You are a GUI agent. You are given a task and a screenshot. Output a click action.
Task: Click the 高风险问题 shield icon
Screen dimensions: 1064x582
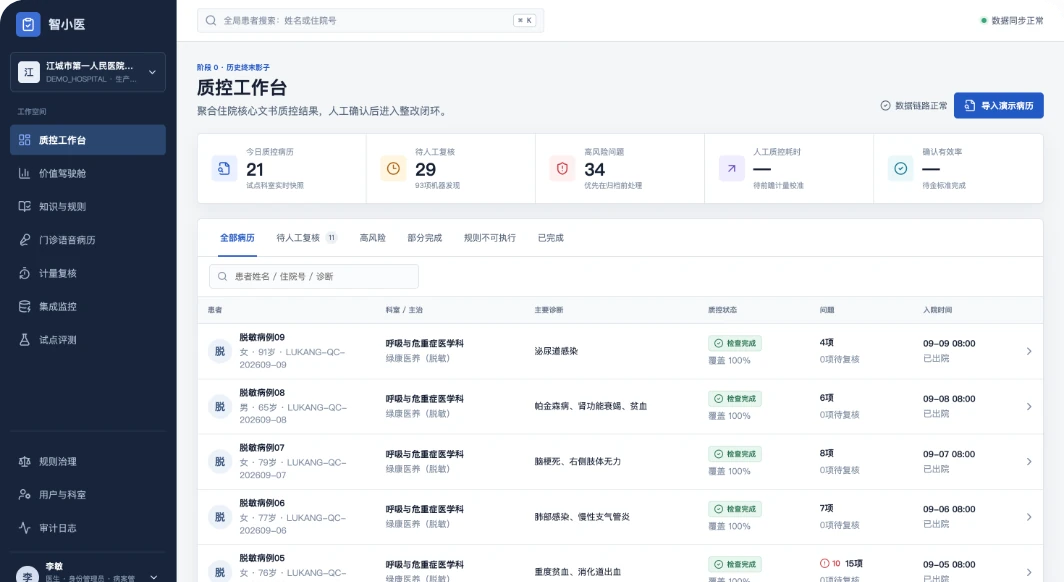[x=562, y=168]
